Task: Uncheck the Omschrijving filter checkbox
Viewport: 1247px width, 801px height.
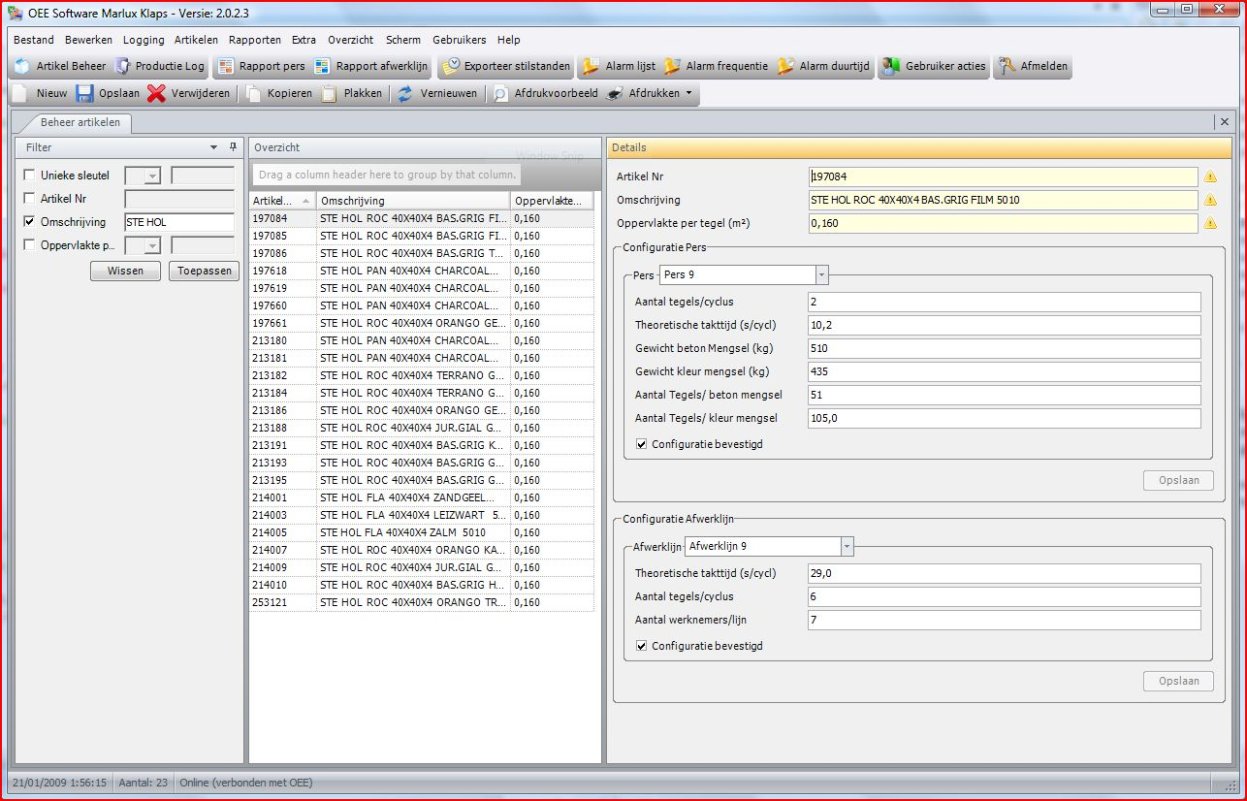Action: click(29, 222)
